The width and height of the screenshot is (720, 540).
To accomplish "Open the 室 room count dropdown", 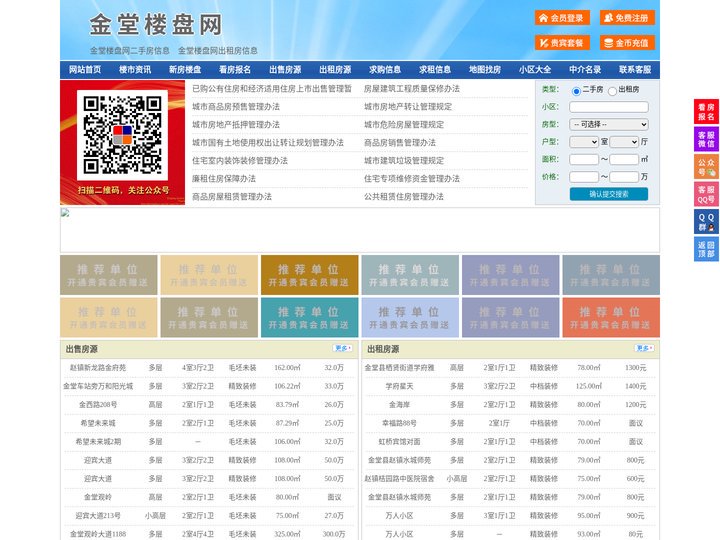I will point(584,142).
